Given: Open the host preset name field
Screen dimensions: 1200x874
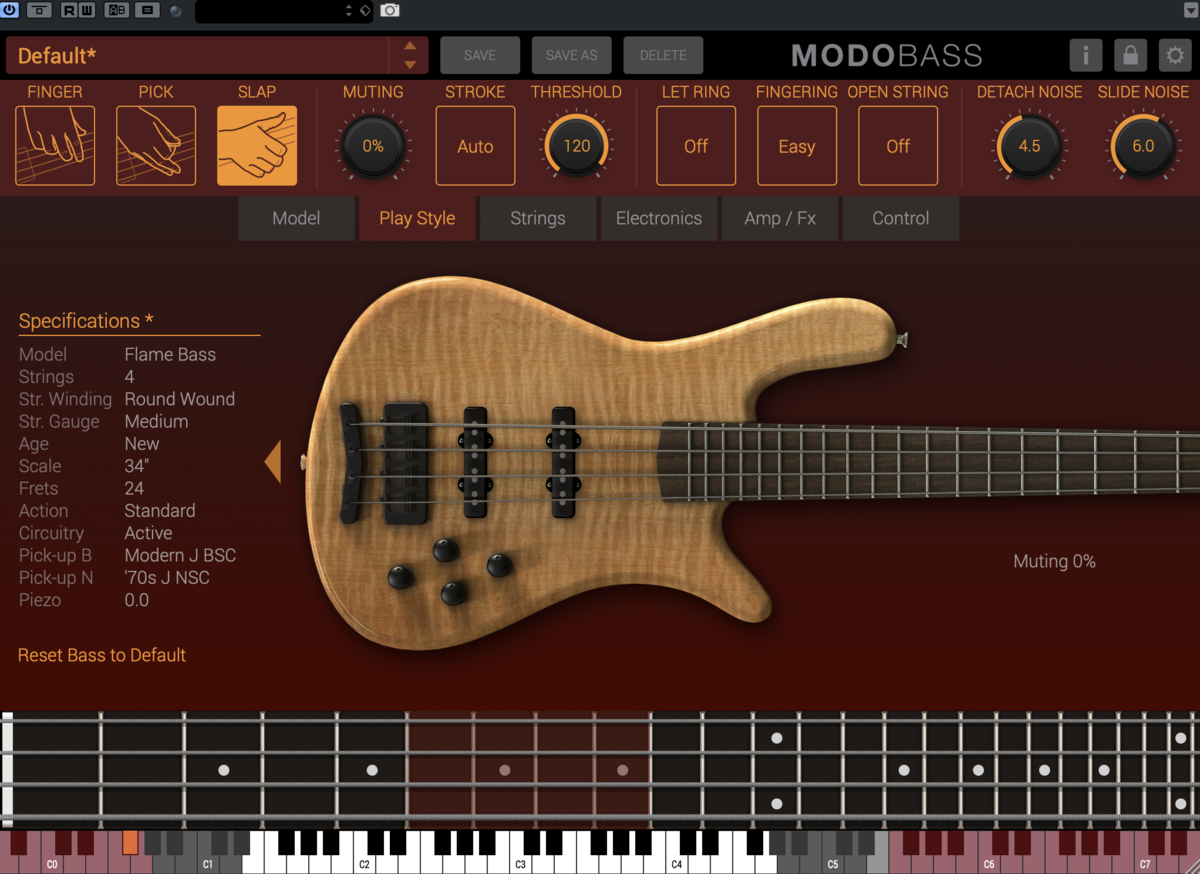Looking at the screenshot, I should click(x=268, y=10).
